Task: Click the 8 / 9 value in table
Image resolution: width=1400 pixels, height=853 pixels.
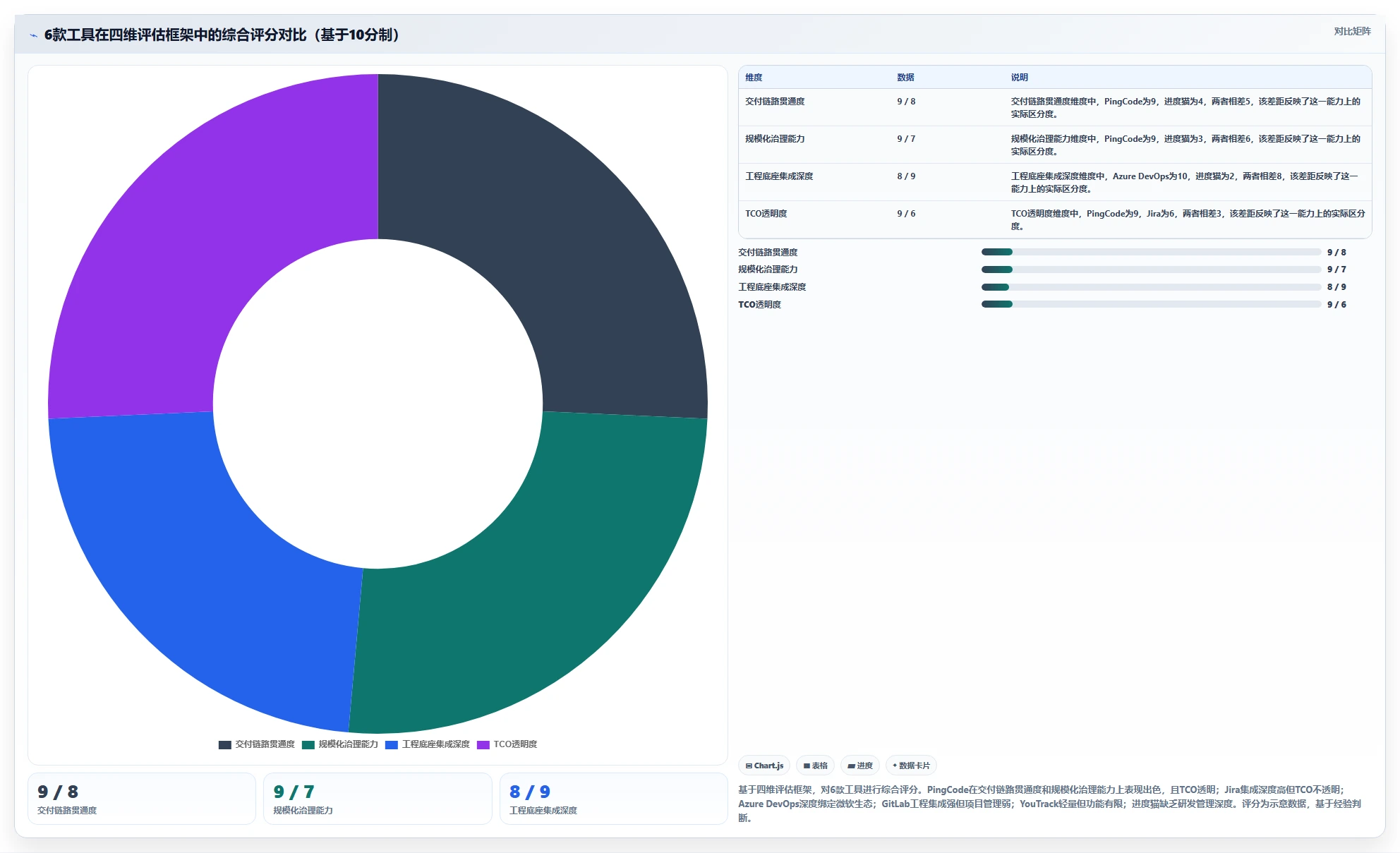Action: (906, 176)
